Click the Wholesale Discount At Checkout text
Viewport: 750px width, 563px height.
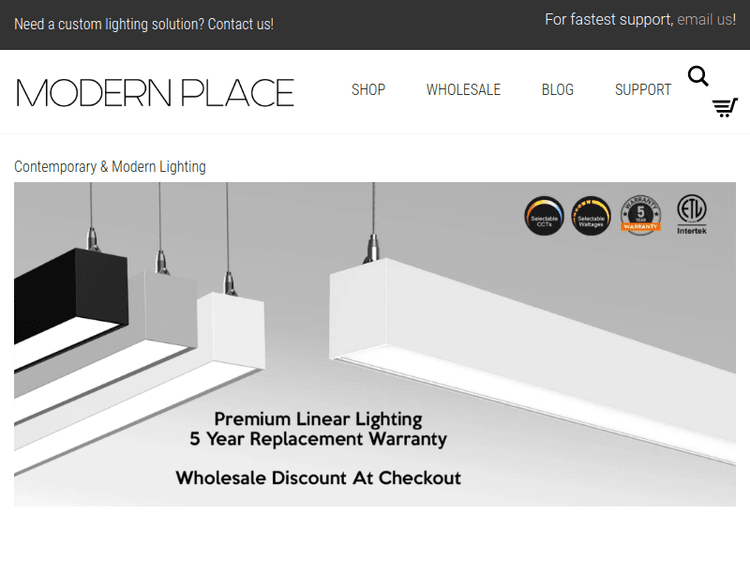point(318,477)
